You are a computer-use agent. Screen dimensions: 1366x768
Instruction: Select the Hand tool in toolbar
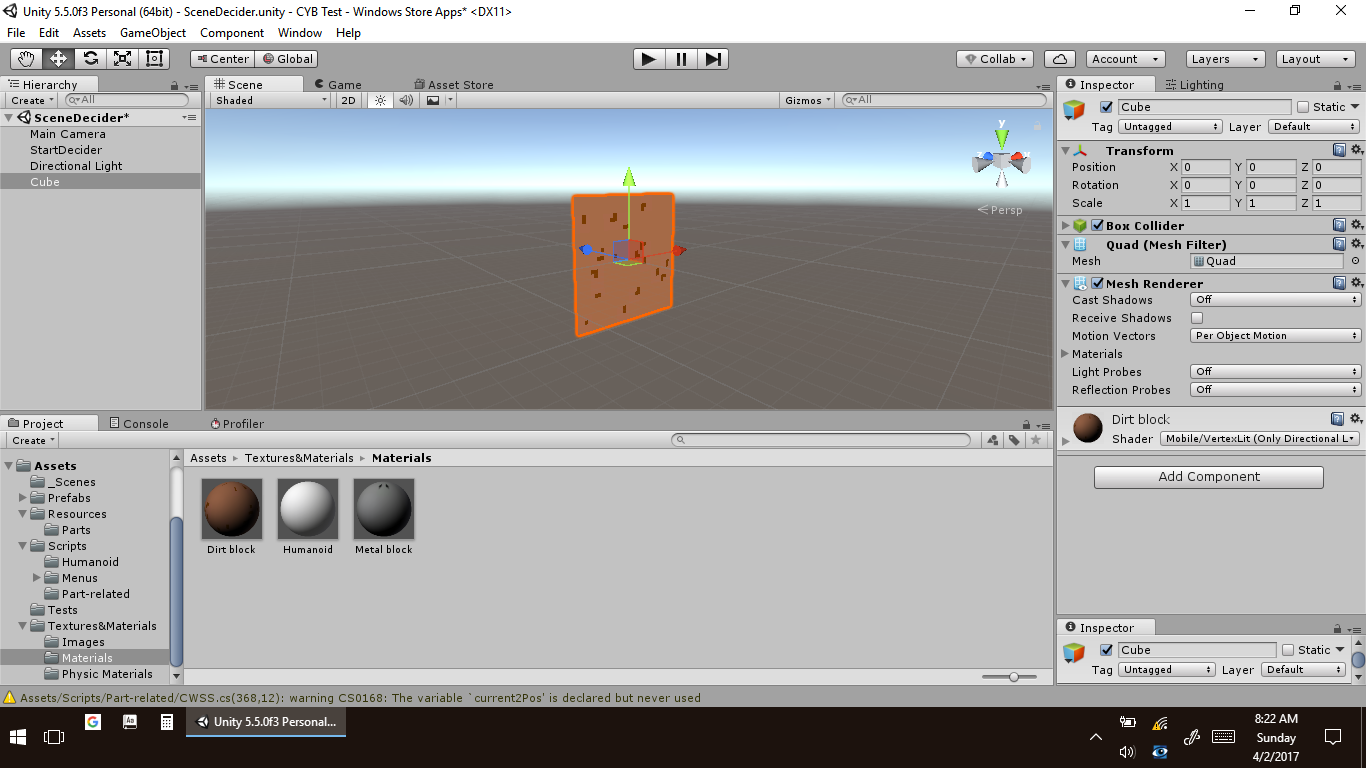click(26, 59)
